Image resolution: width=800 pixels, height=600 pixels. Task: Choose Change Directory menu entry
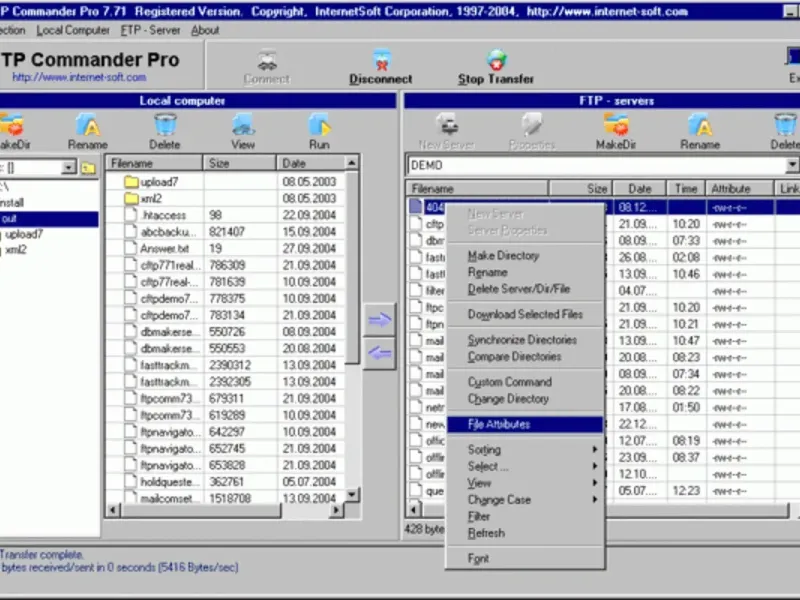pos(525,399)
